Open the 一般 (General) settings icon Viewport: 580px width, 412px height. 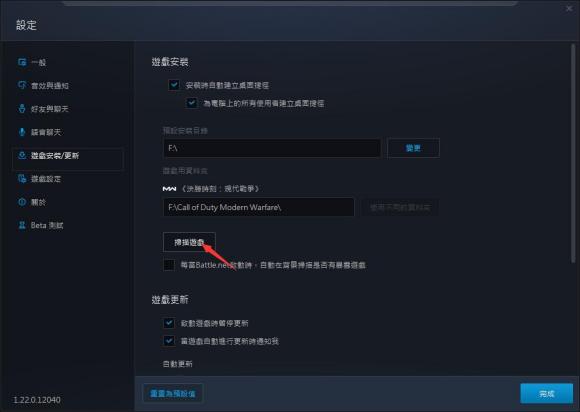point(22,62)
